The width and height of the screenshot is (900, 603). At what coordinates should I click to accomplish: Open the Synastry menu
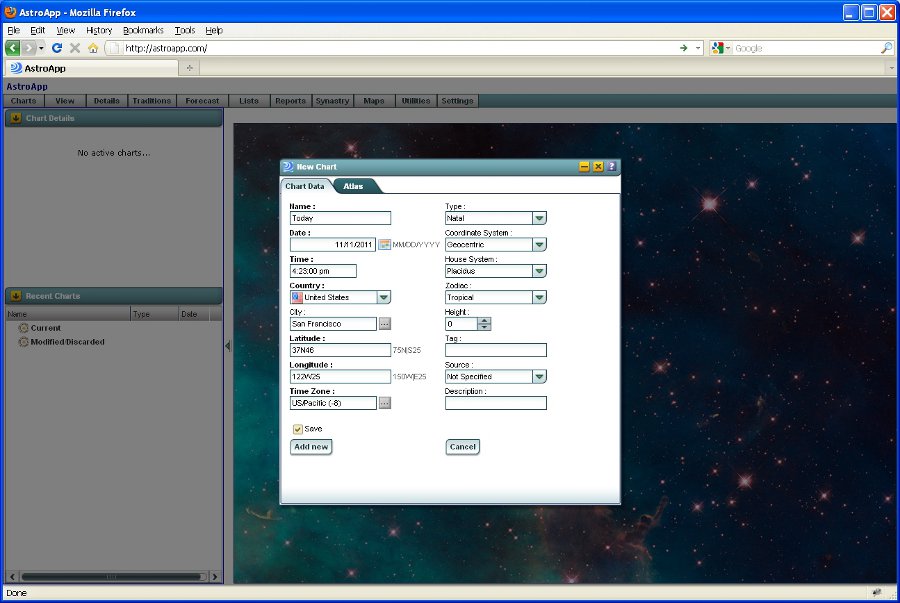(332, 101)
